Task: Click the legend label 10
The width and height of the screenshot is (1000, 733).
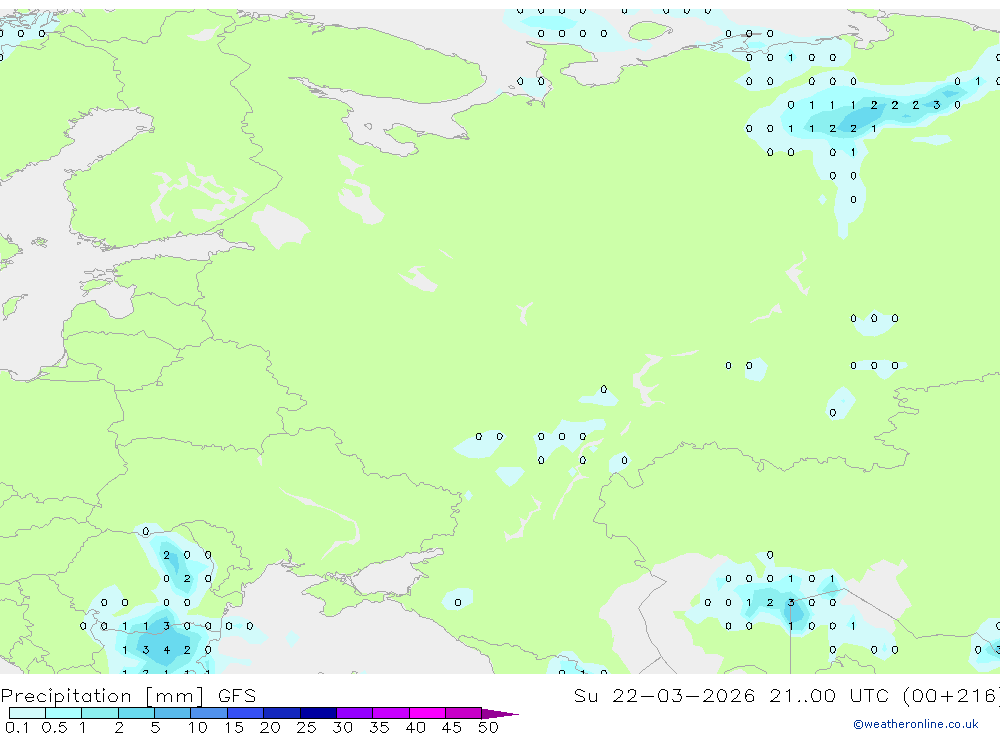Action: pyautogui.click(x=198, y=727)
